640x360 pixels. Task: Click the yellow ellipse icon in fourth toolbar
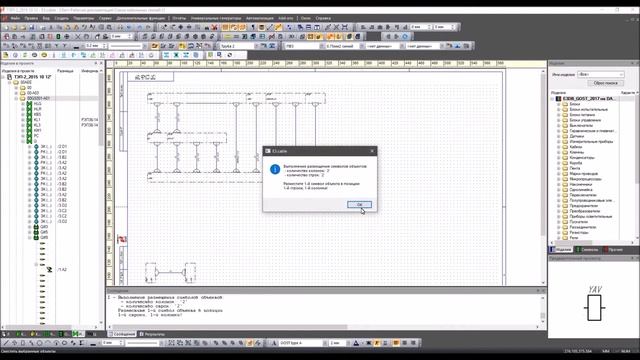point(44,55)
